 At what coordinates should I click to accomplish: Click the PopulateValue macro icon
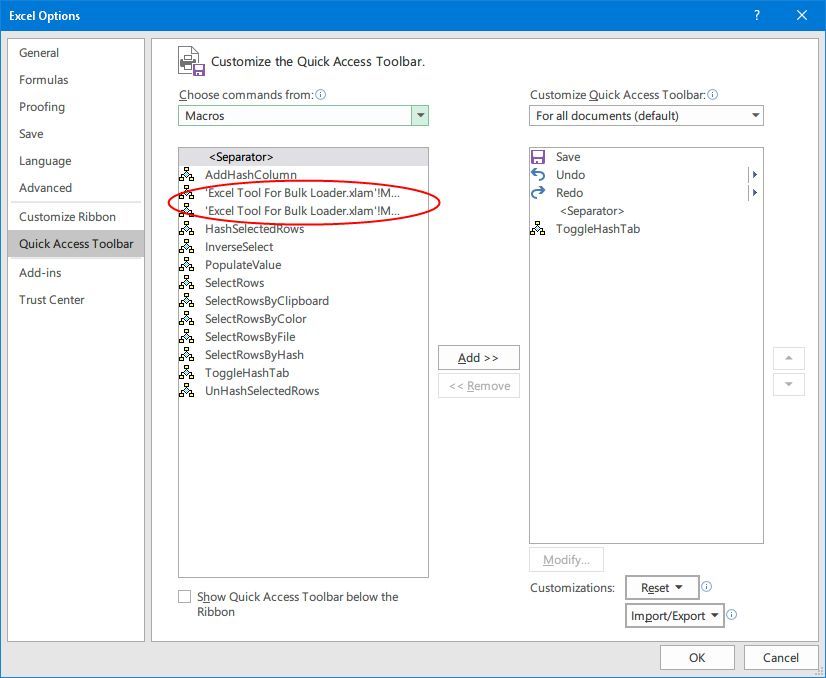(x=186, y=264)
